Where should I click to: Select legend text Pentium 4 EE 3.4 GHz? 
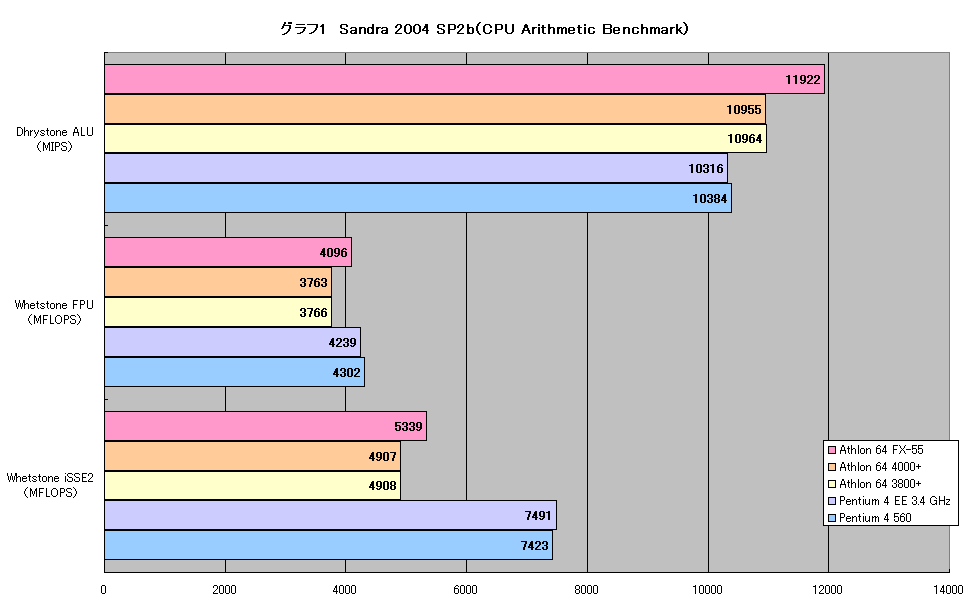pos(895,500)
